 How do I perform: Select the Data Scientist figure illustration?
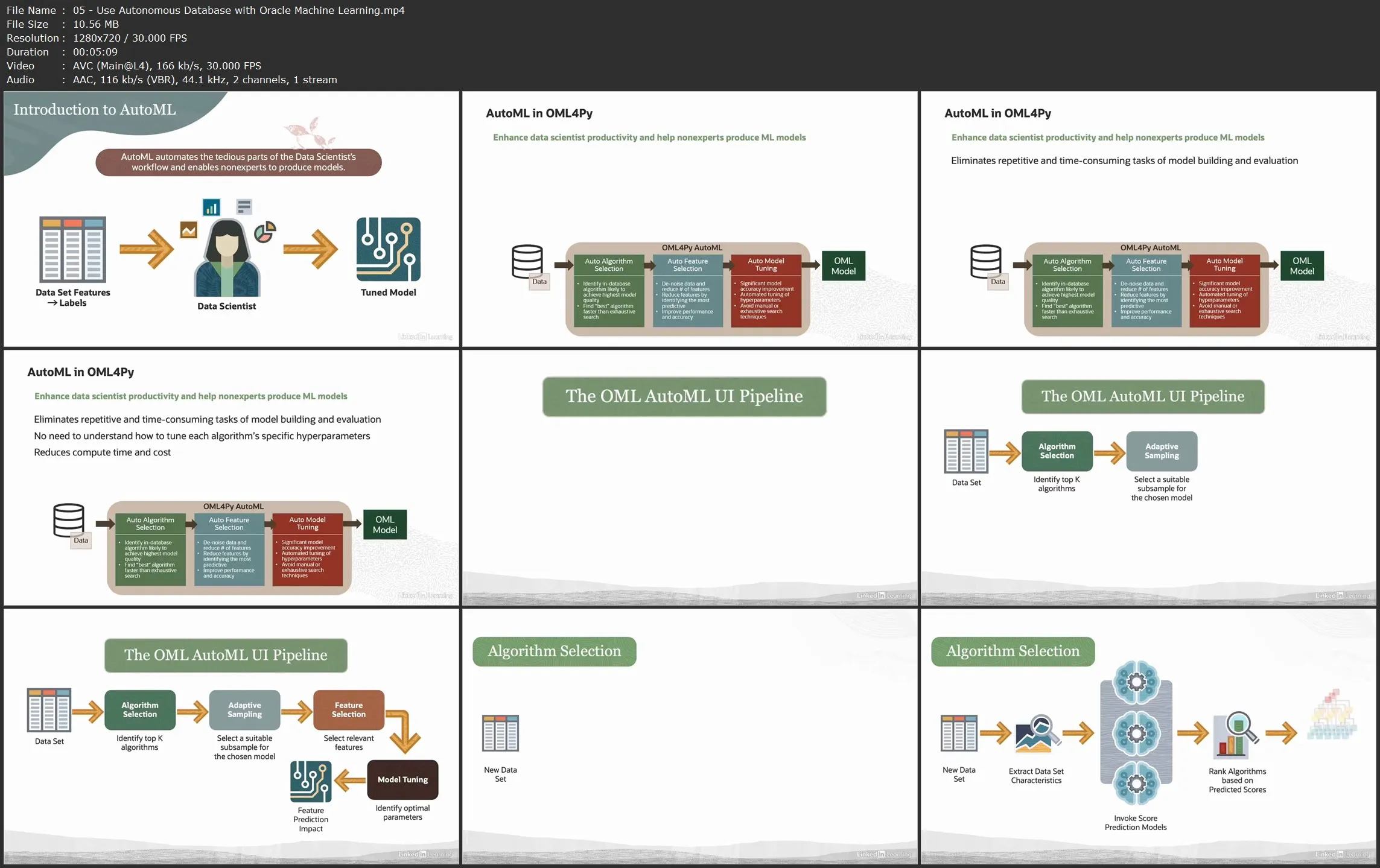(227, 257)
